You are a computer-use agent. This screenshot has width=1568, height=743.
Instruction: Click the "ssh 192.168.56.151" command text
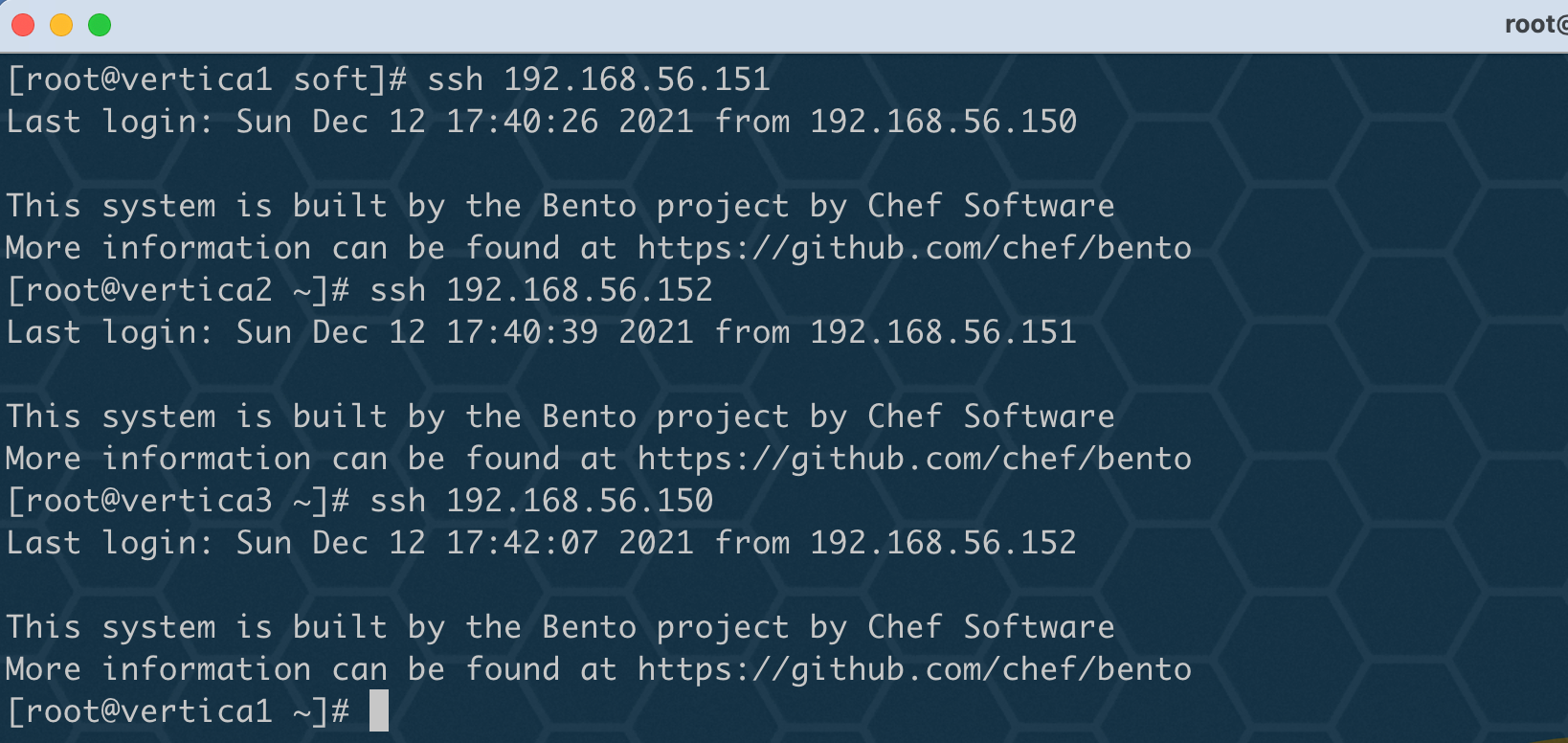click(x=599, y=79)
